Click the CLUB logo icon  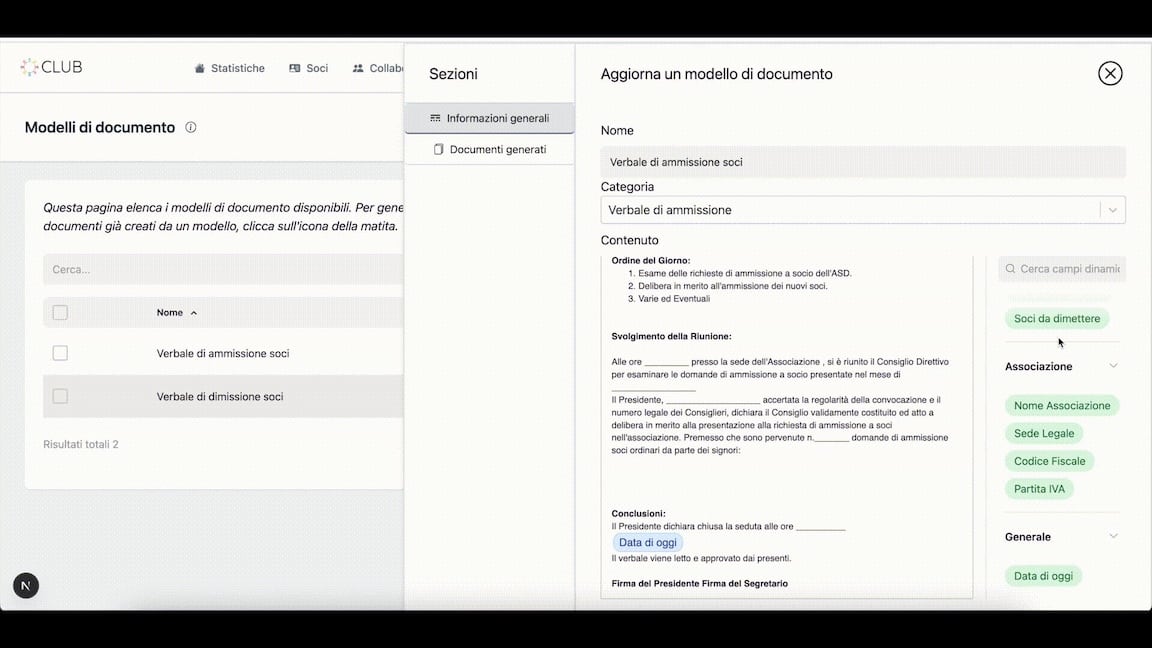point(30,67)
